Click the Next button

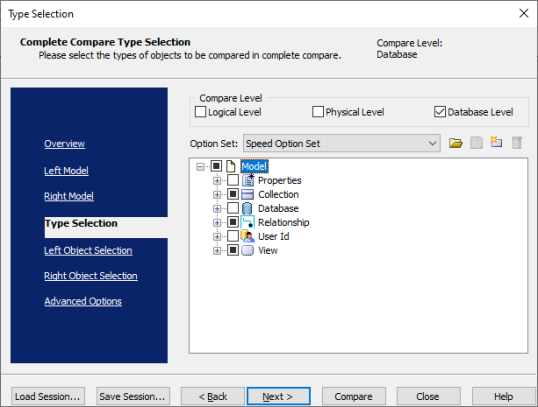(278, 396)
